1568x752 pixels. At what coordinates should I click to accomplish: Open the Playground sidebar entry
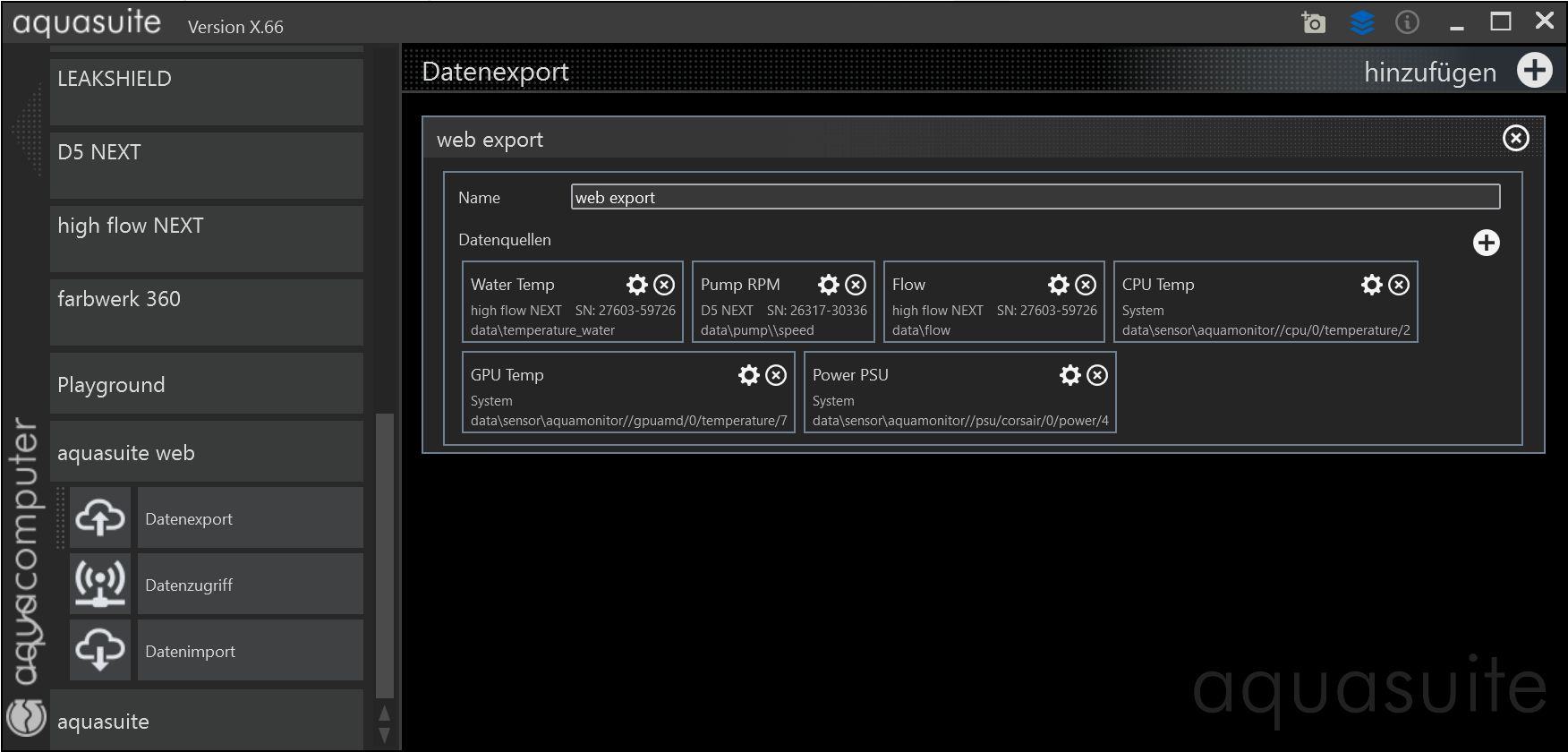click(x=207, y=384)
